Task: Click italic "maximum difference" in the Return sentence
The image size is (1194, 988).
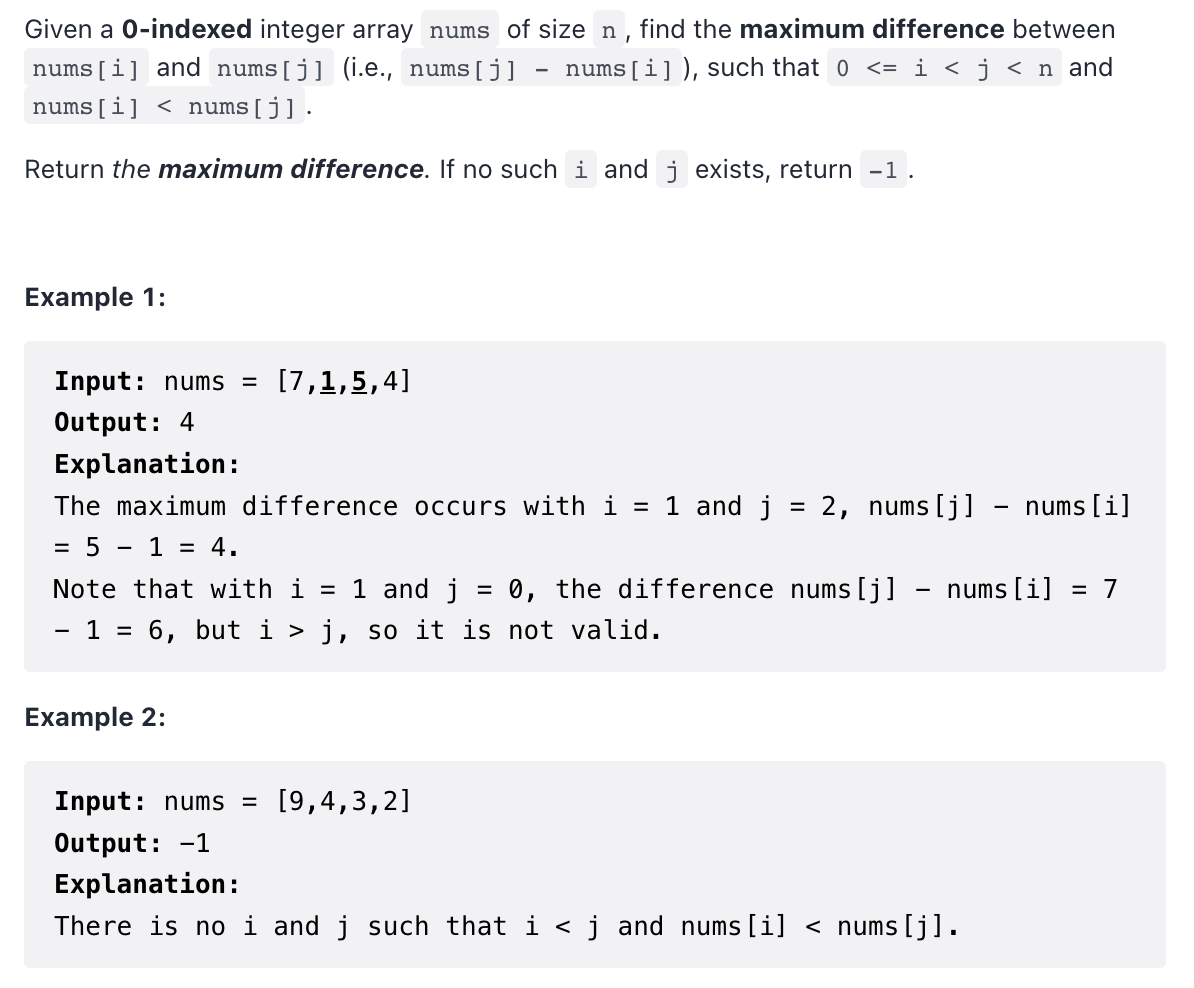Action: click(x=291, y=169)
